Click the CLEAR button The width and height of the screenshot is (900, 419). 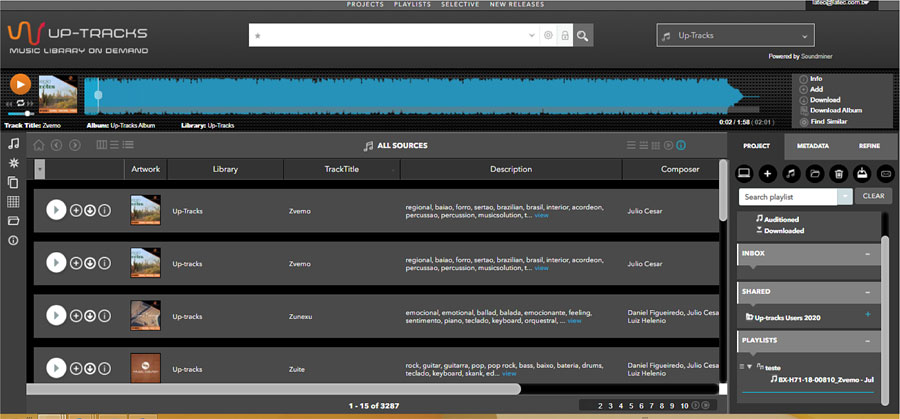point(874,196)
